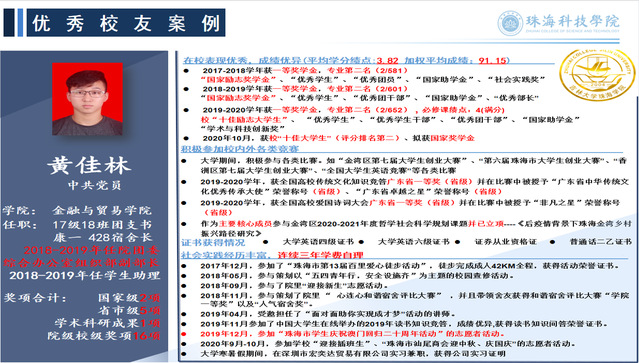Click the 大学英语四级证书 item

click(318, 242)
